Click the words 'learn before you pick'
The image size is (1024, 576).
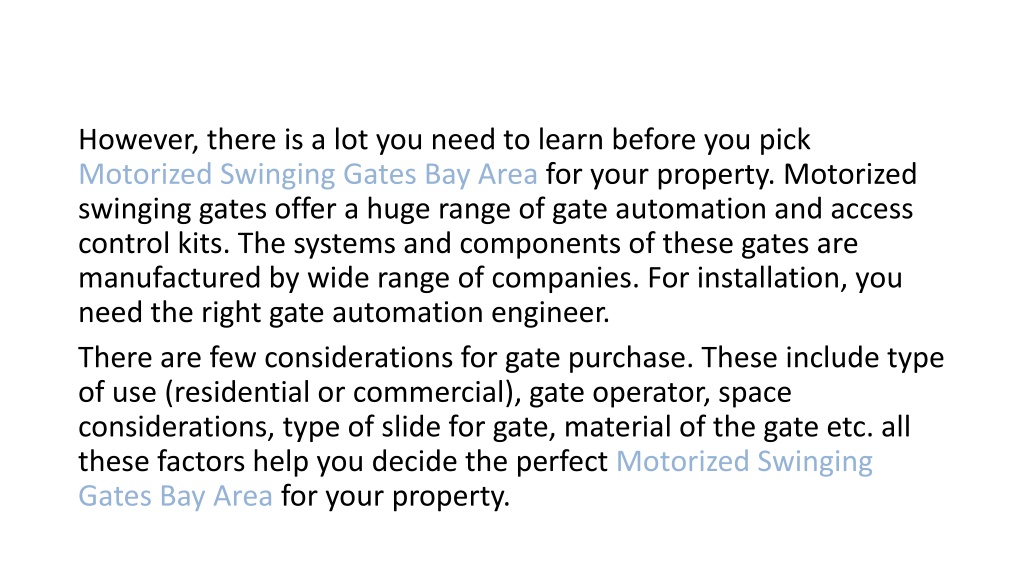[x=674, y=140]
